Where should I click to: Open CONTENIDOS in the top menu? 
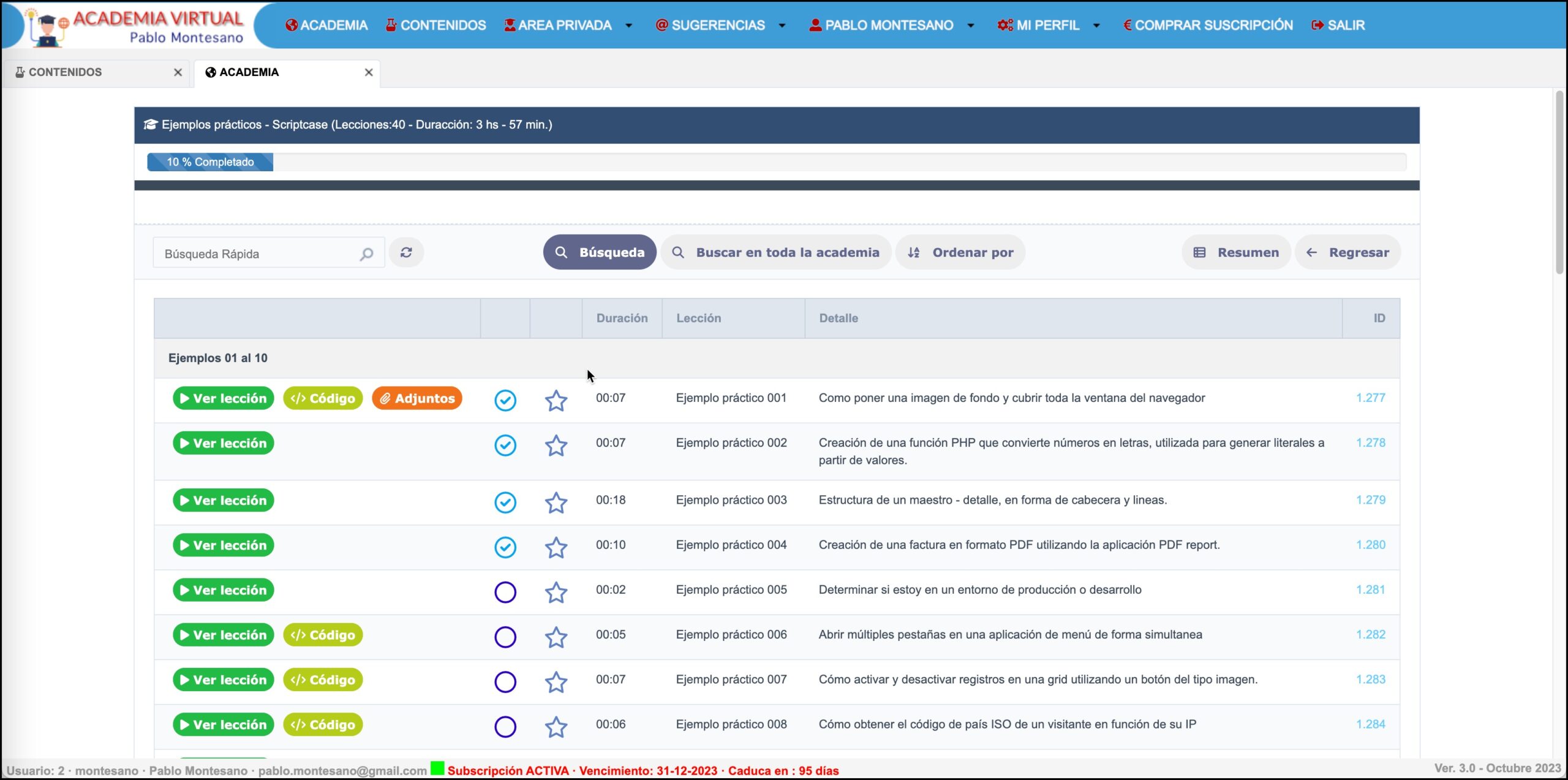tap(435, 25)
